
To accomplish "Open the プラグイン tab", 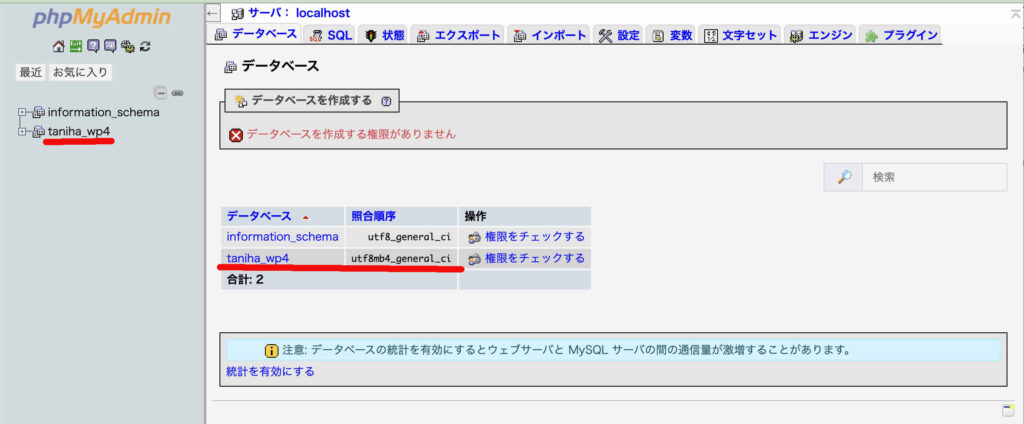I will pyautogui.click(x=901, y=35).
